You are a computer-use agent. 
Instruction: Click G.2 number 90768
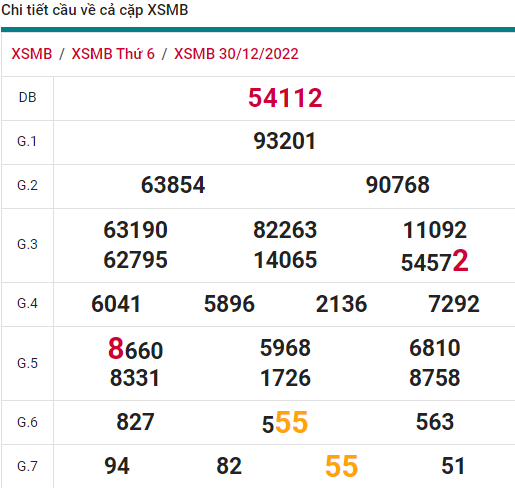pos(397,185)
